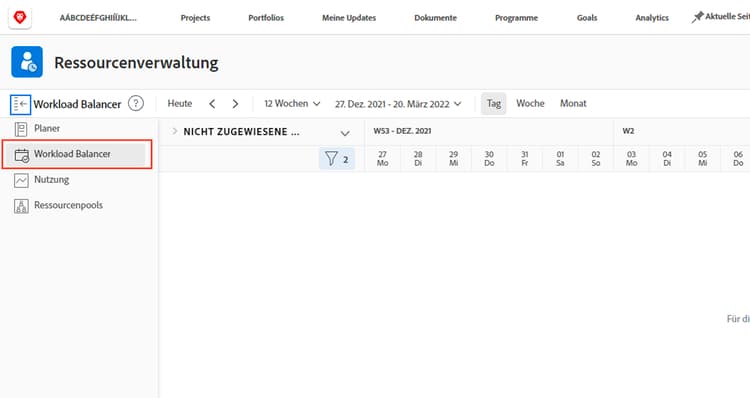
Task: Open help question mark next to Workload Balancer
Action: coord(136,103)
